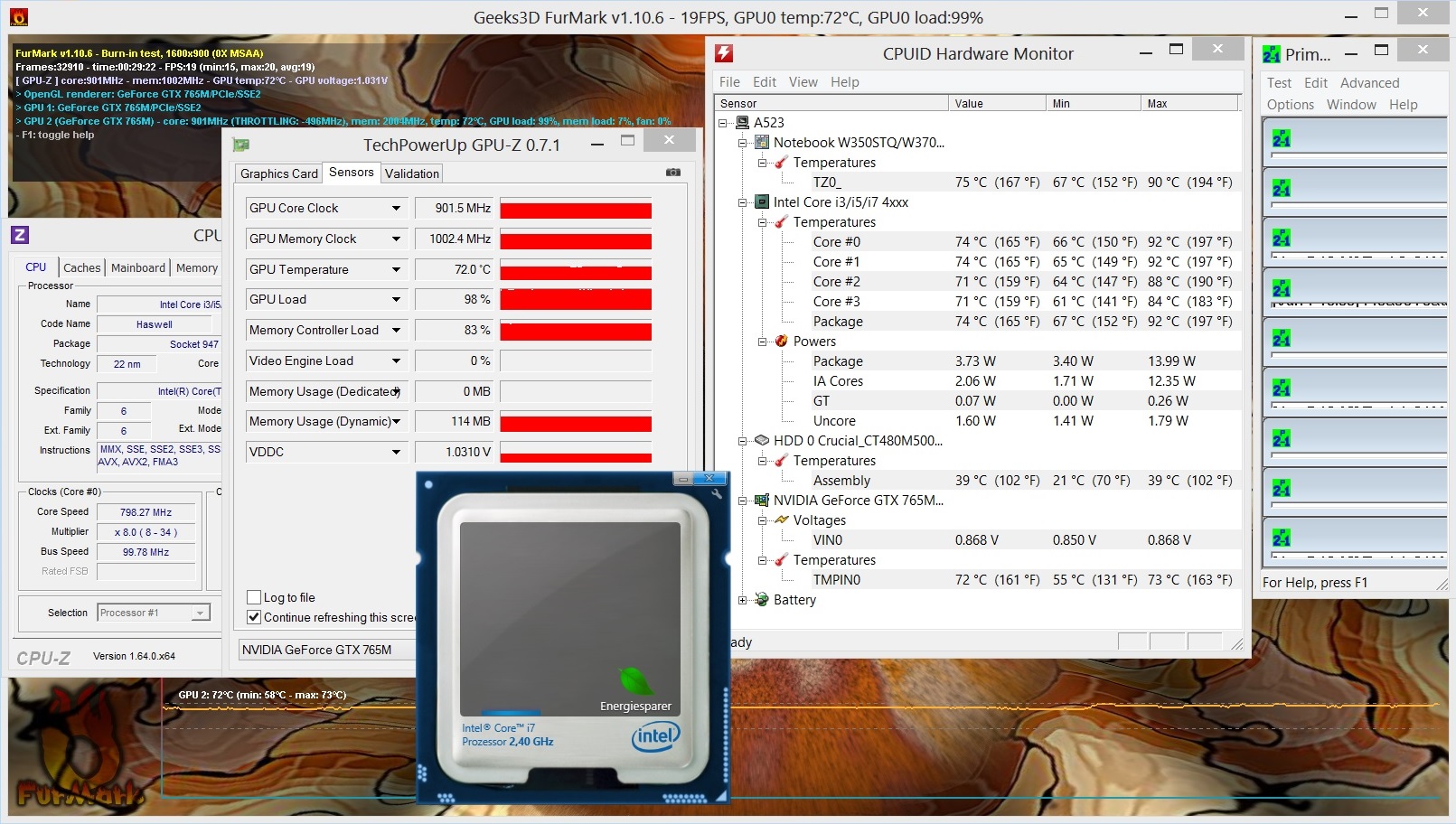The width and height of the screenshot is (1456, 824).
Task: Open the Caches tab in CPU-Z
Action: pos(82,267)
